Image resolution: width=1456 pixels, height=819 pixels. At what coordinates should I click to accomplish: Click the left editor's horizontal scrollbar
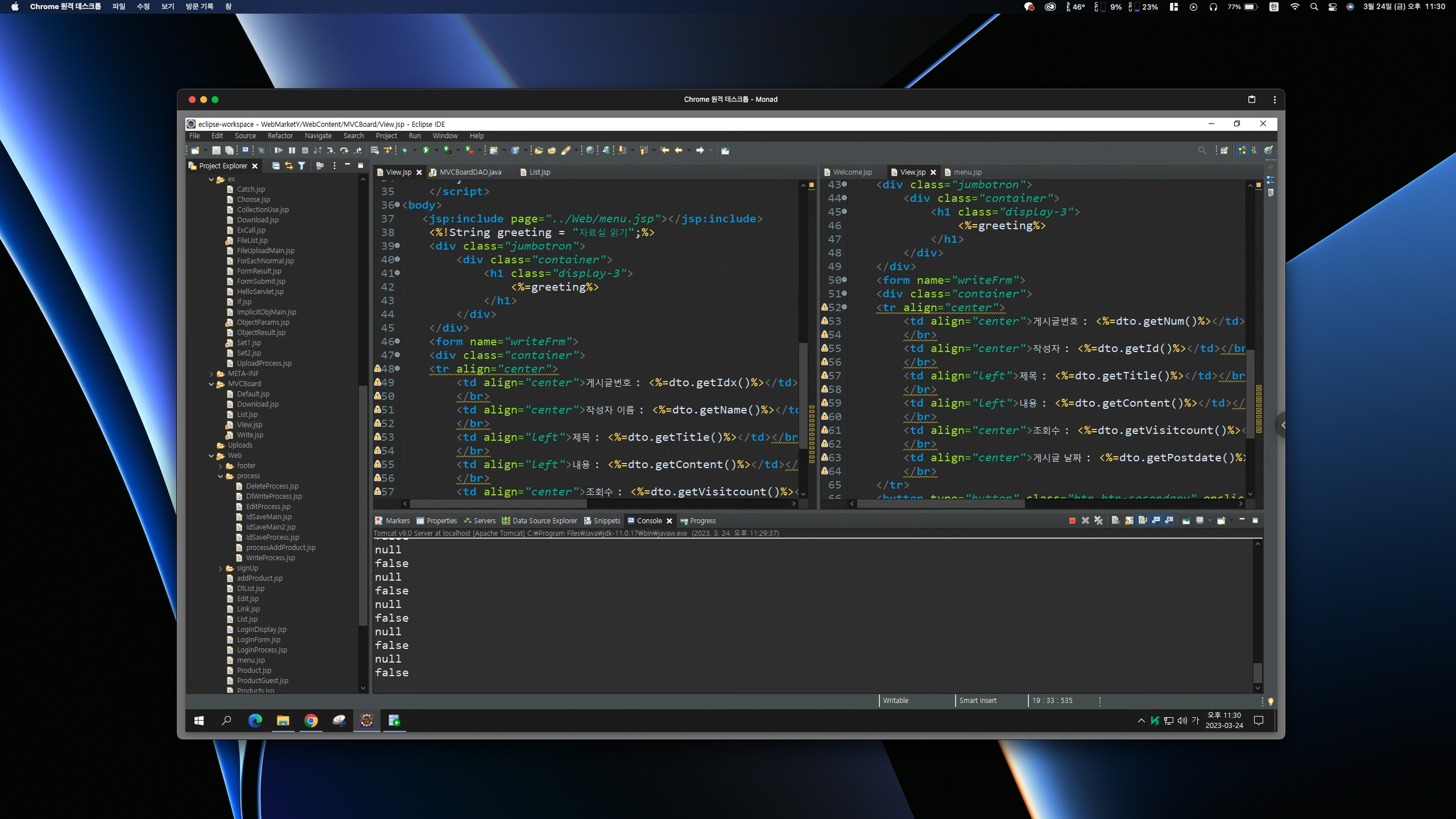[498, 503]
